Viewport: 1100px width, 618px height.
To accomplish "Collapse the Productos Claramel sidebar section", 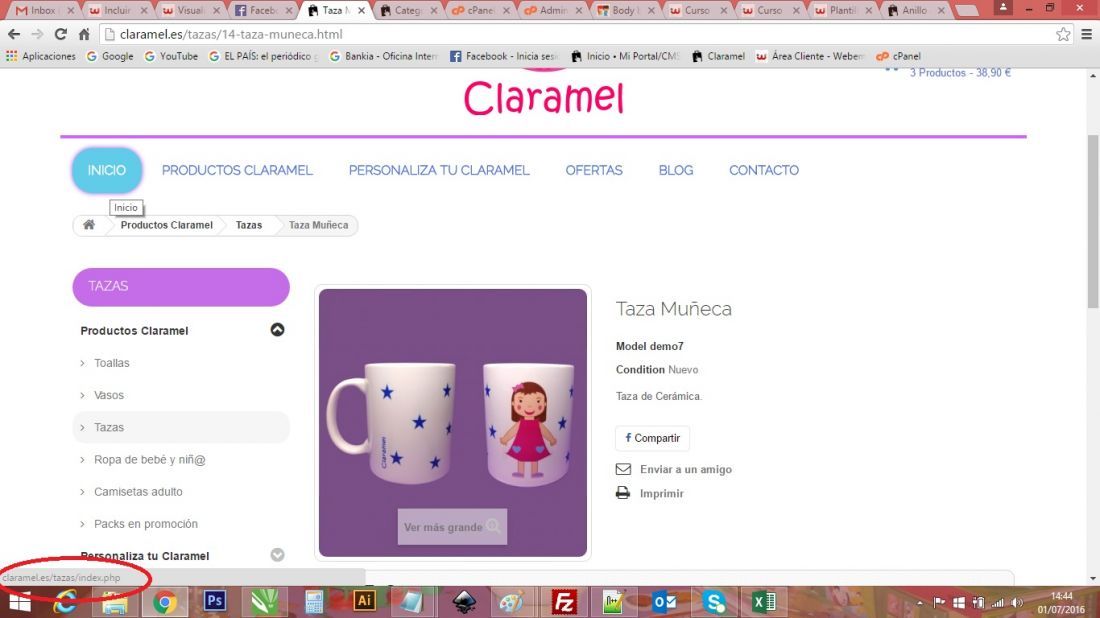I will pyautogui.click(x=277, y=330).
